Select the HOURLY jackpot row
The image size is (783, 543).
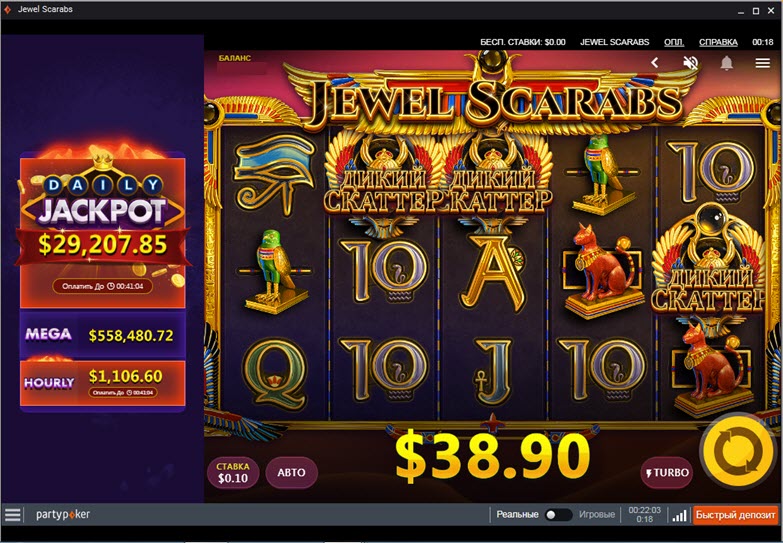coord(102,383)
